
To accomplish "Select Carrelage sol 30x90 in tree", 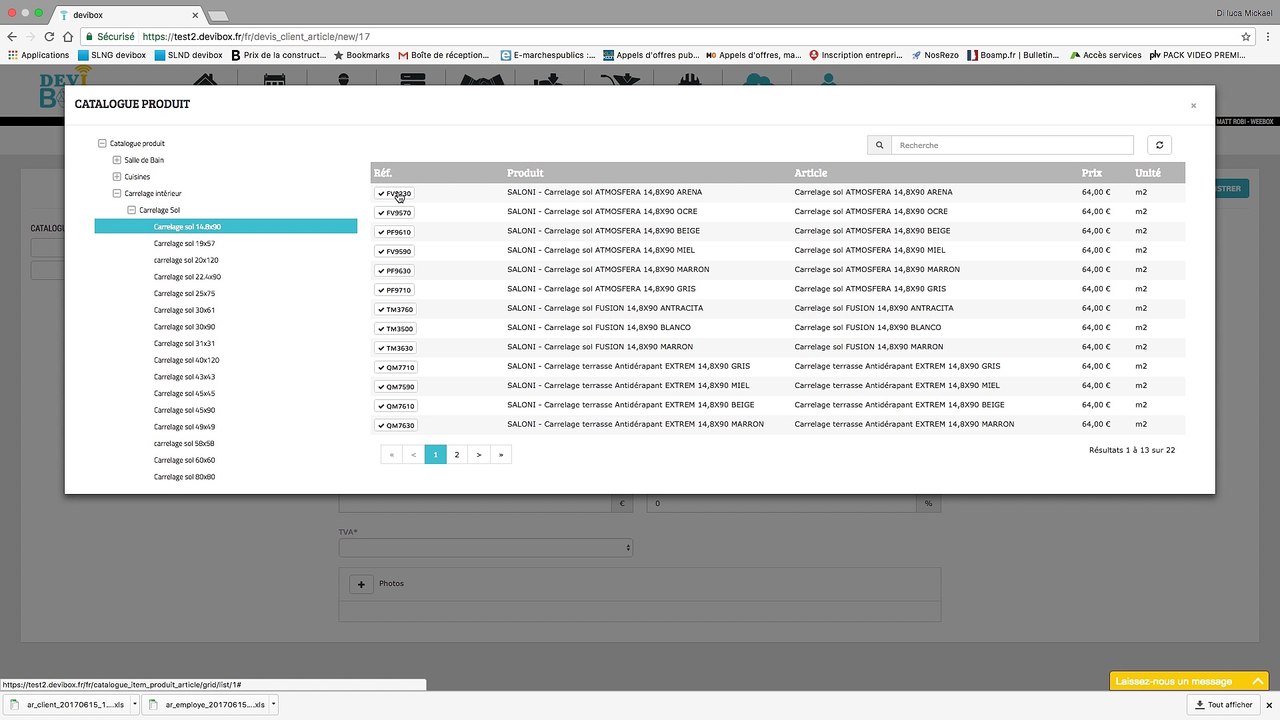I will tap(184, 327).
